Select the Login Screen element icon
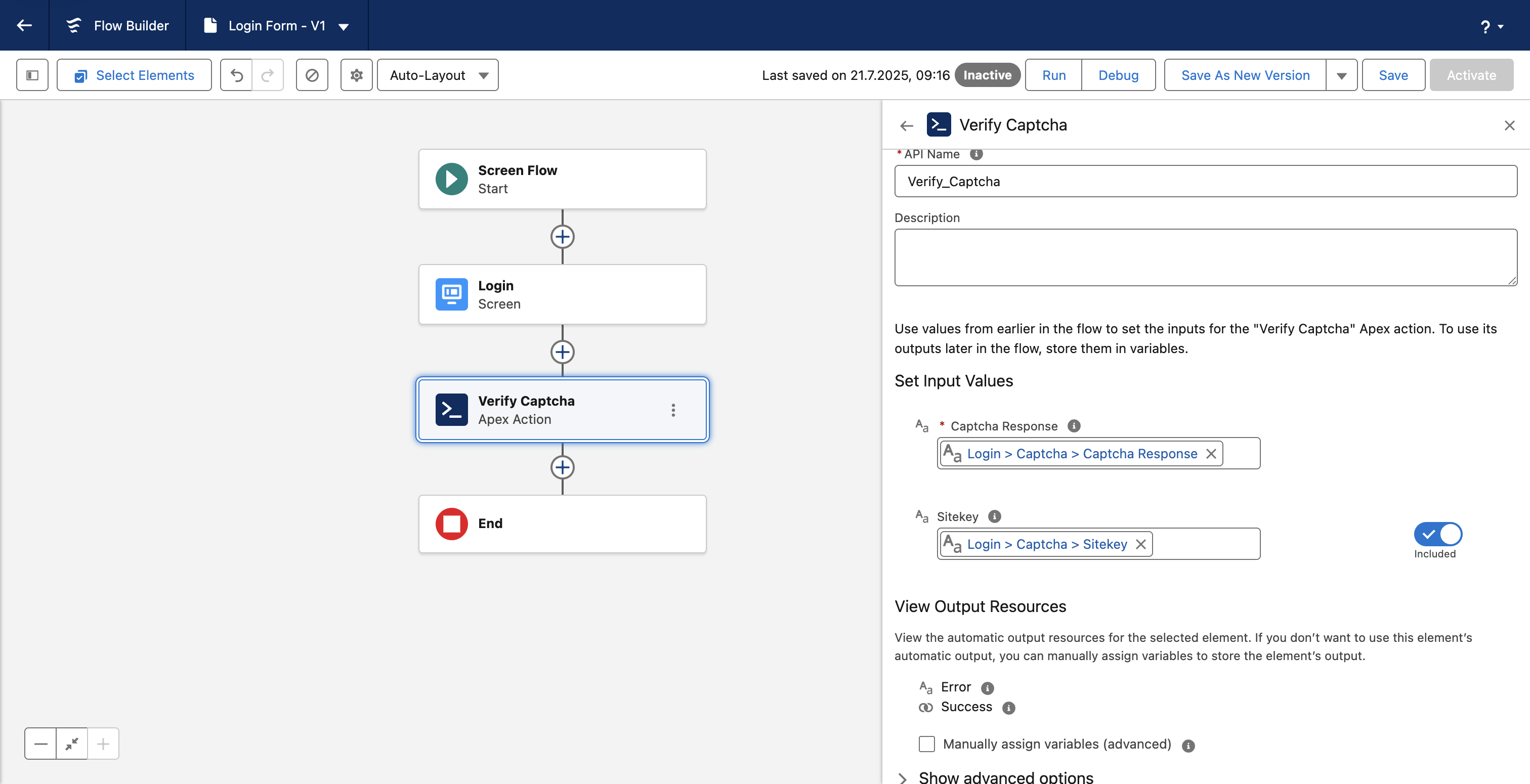 tap(451, 294)
